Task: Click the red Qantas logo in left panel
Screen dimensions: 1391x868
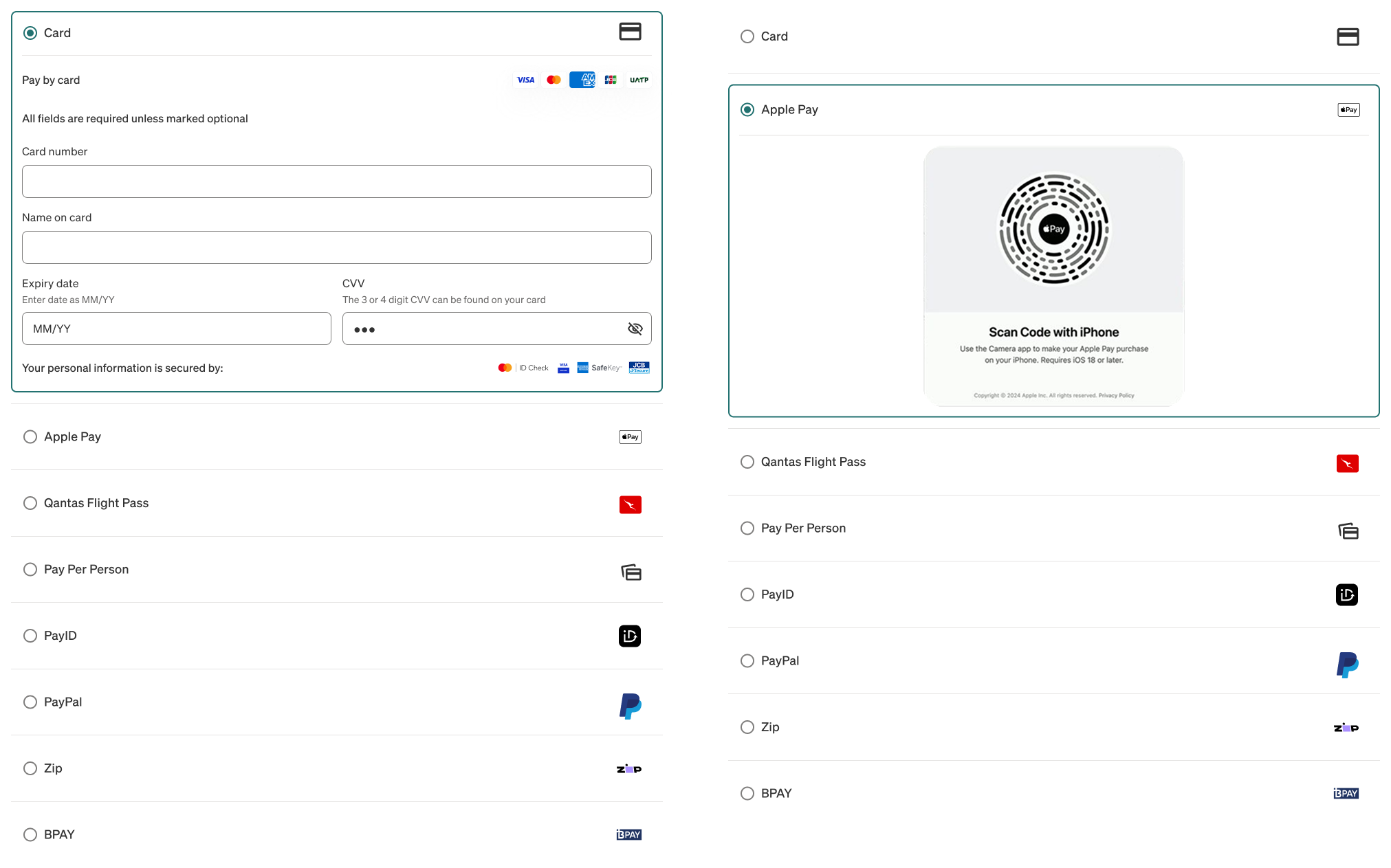Action: coord(630,504)
